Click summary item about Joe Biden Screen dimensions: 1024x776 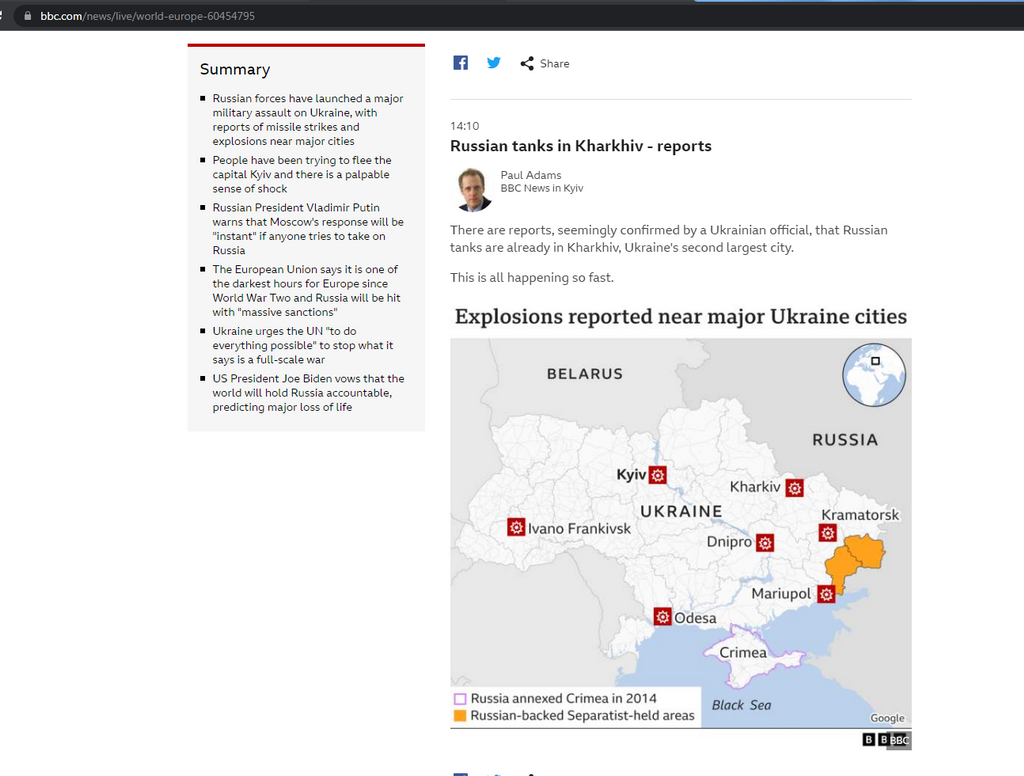click(x=308, y=393)
